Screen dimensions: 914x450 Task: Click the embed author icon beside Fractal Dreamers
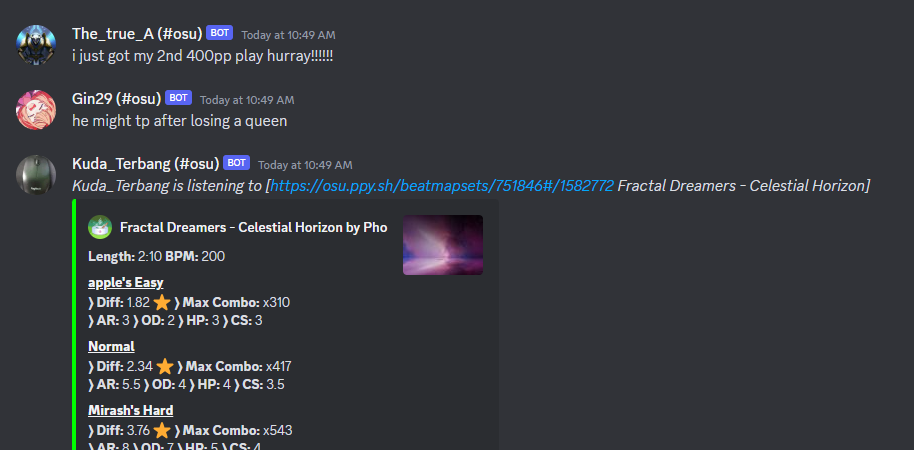pos(100,227)
